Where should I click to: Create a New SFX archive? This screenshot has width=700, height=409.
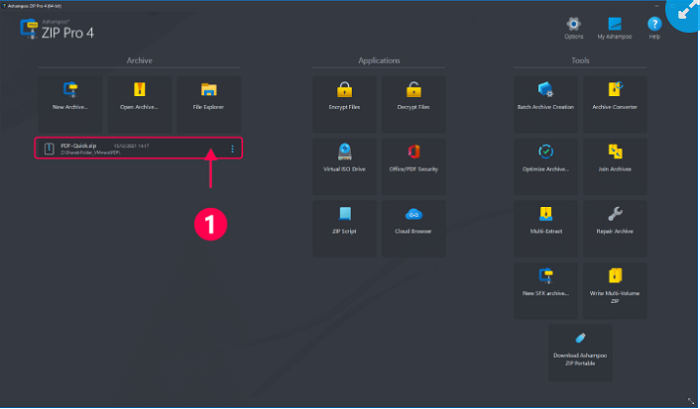coord(546,290)
